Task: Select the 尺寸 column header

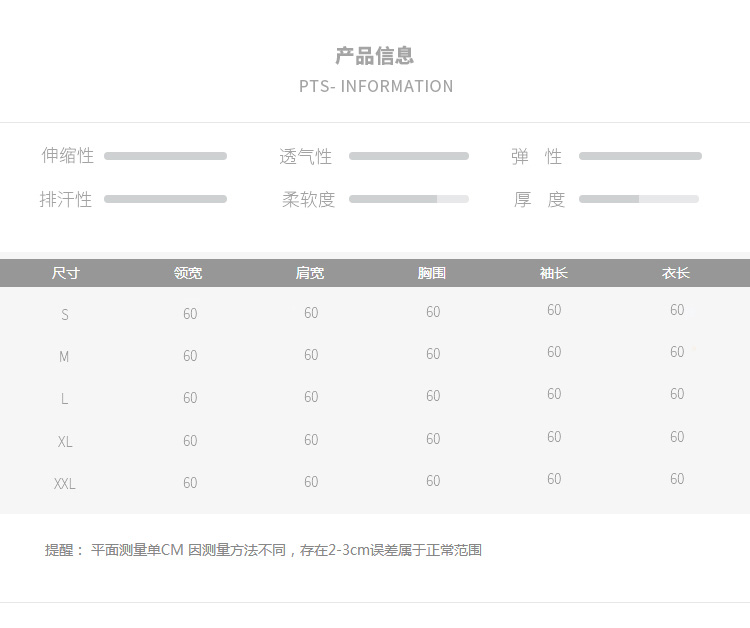Action: [x=66, y=273]
